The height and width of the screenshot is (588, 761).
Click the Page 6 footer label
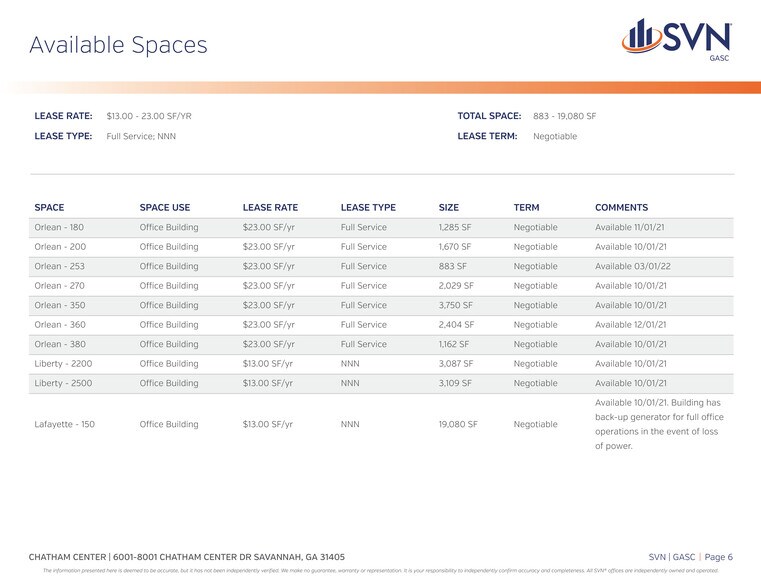tap(717, 557)
